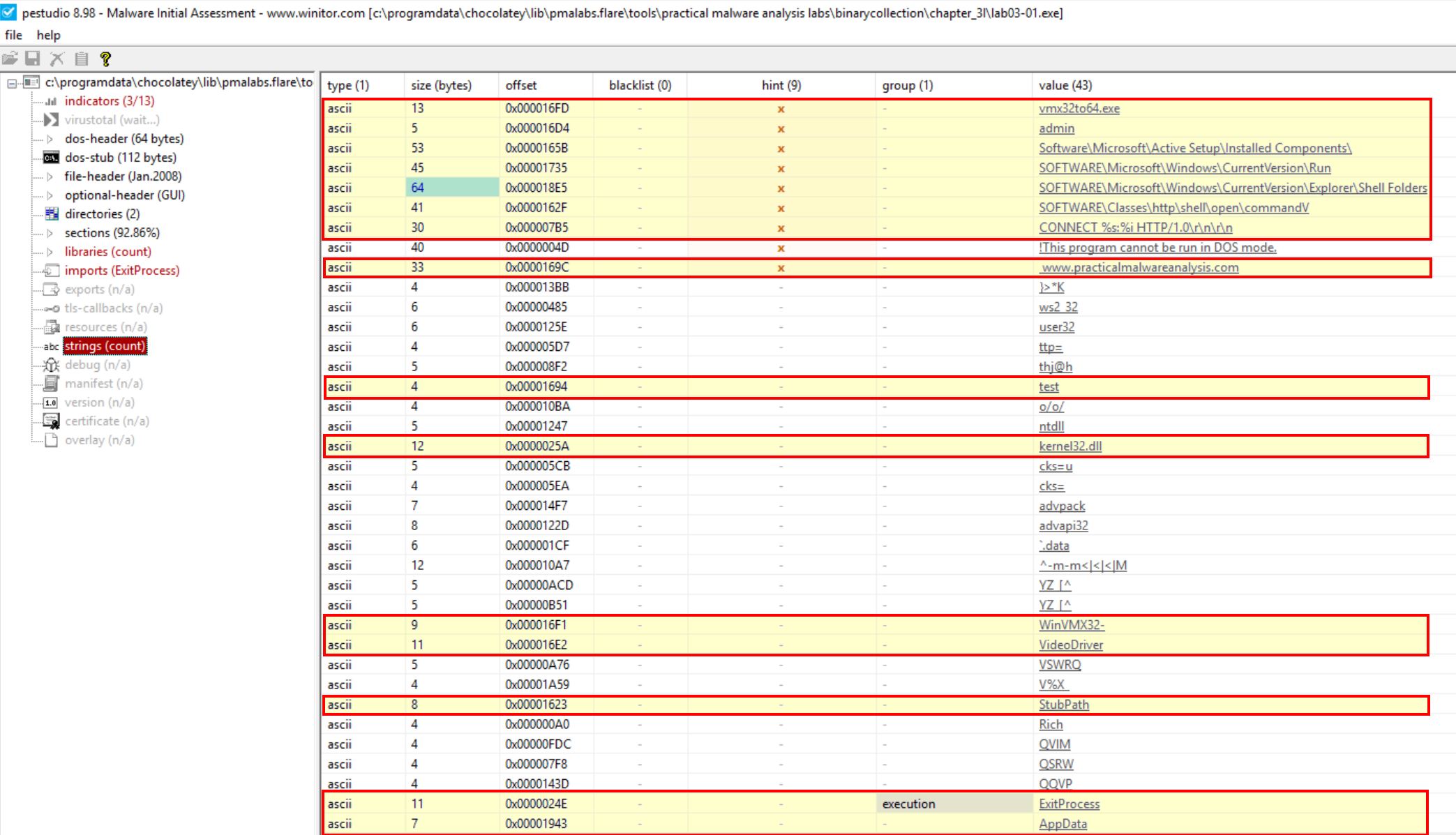This screenshot has width=1456, height=835.
Task: Click the pestudio app icon in title bar
Action: pyautogui.click(x=8, y=12)
